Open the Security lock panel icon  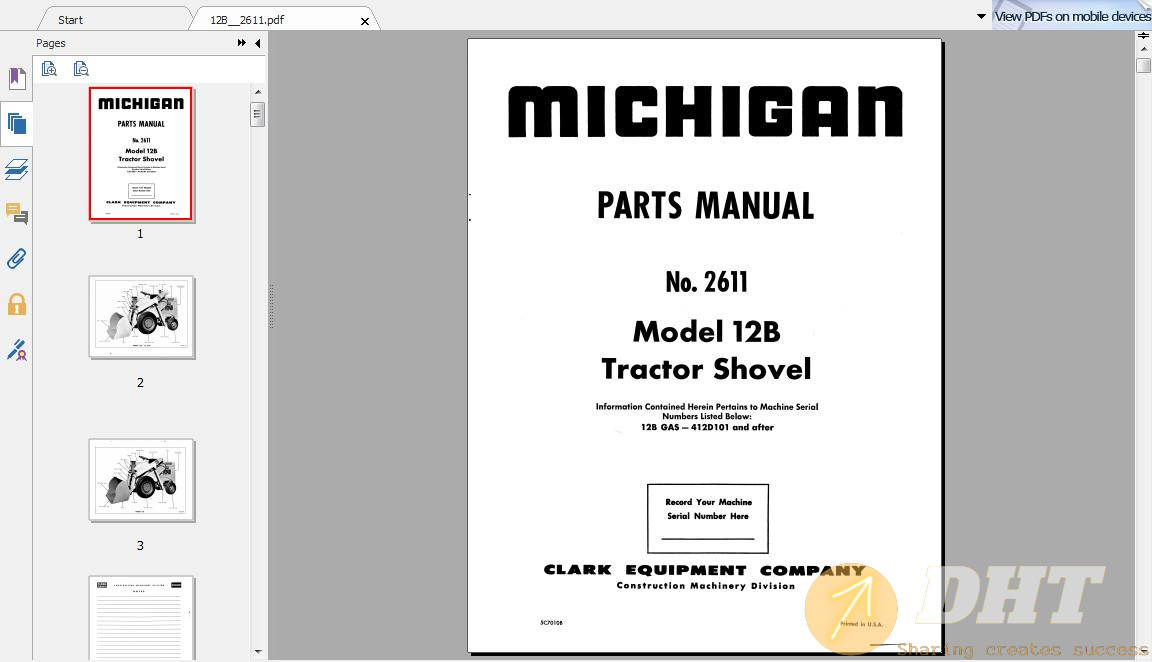click(x=17, y=304)
